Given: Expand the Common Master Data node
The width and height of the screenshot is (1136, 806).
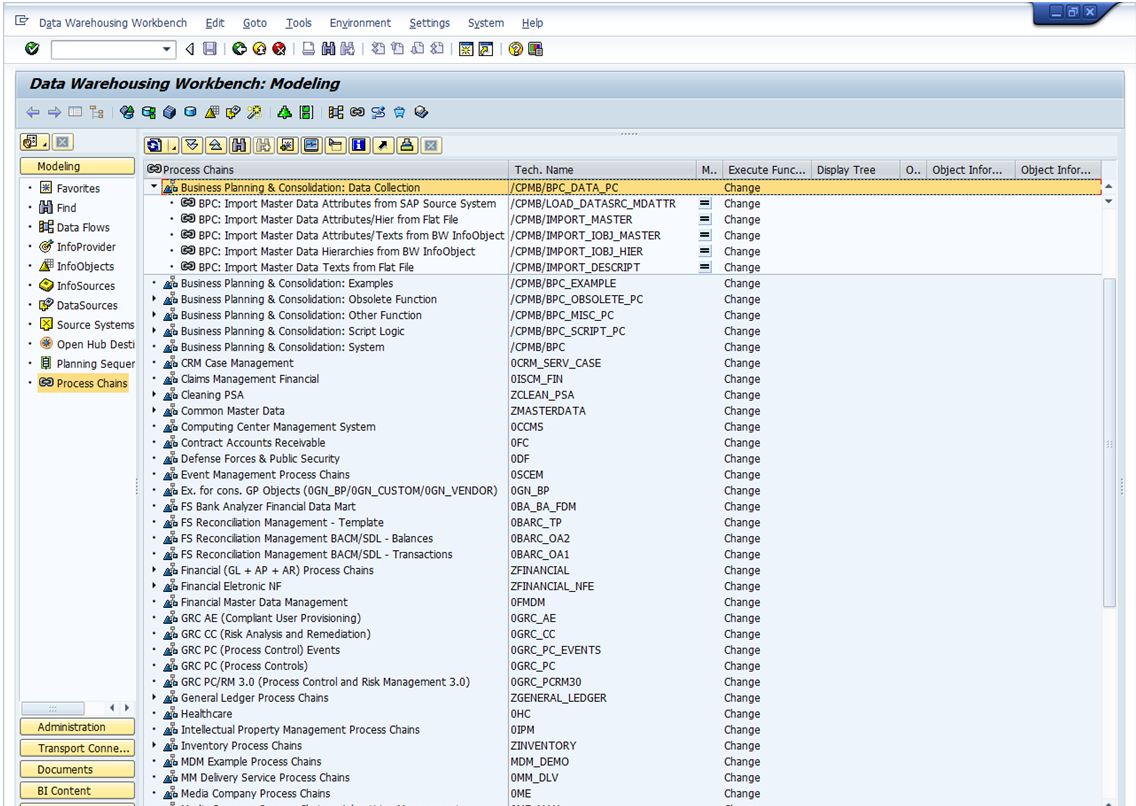Looking at the screenshot, I should coord(154,410).
